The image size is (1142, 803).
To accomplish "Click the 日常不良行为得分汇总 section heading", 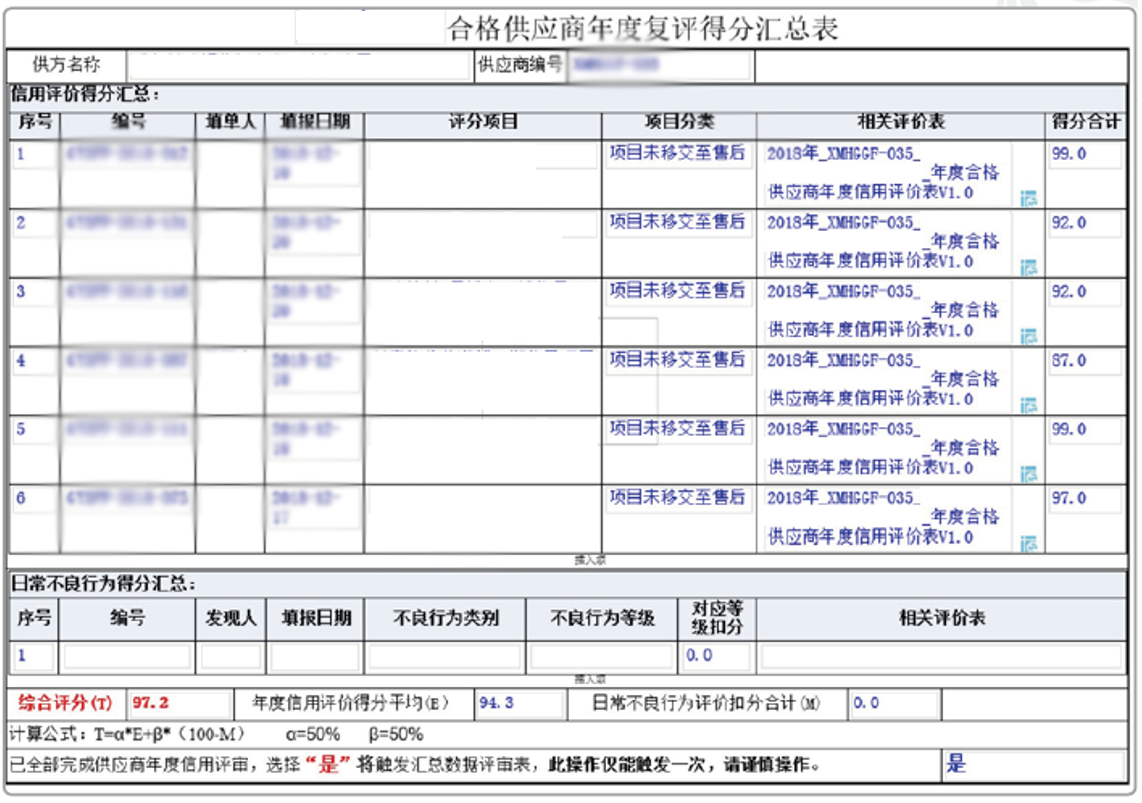I will click(103, 583).
